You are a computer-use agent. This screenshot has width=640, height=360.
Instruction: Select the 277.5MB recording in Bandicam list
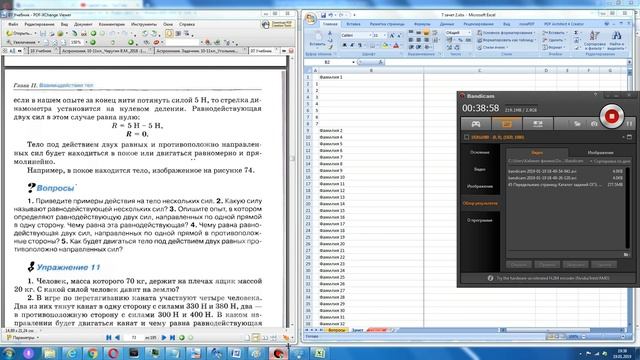coord(565,184)
